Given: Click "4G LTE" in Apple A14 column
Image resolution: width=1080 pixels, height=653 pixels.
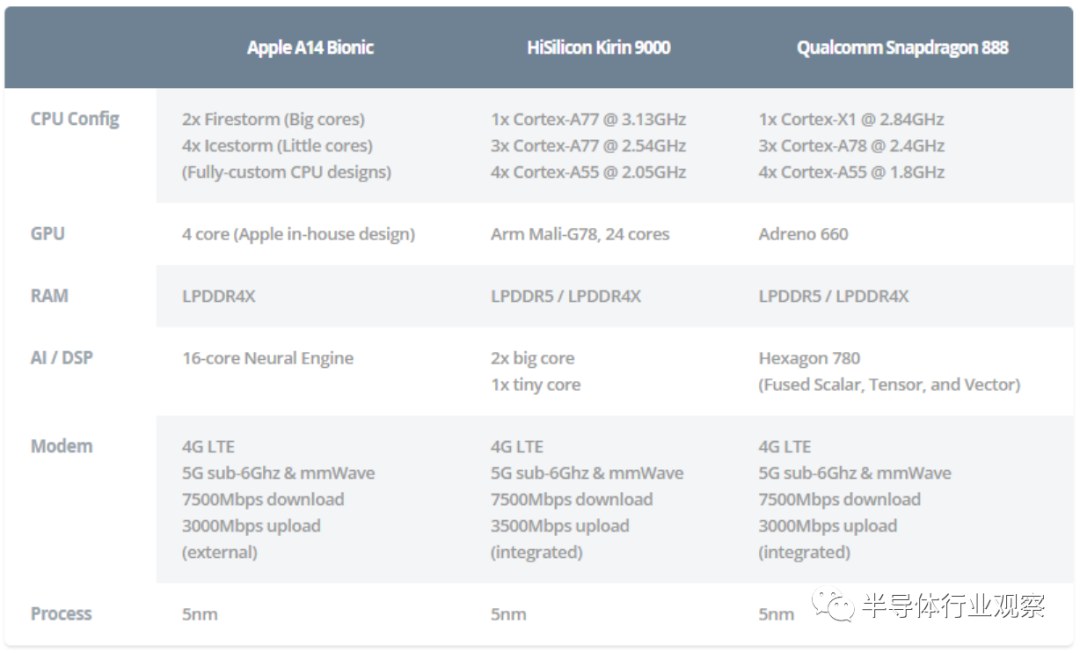Looking at the screenshot, I should pos(208,447).
